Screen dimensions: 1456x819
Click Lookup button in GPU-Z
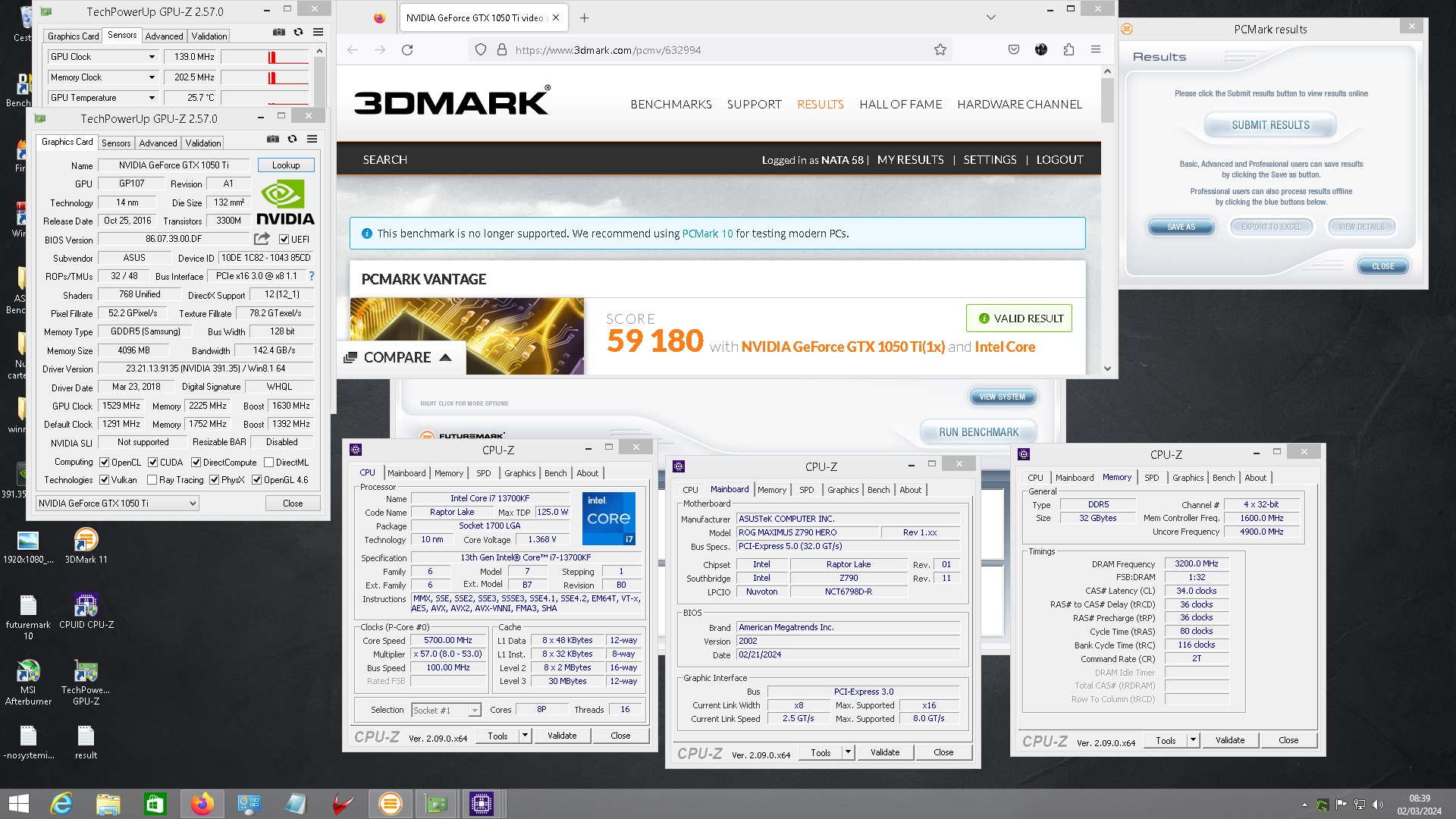coord(286,165)
